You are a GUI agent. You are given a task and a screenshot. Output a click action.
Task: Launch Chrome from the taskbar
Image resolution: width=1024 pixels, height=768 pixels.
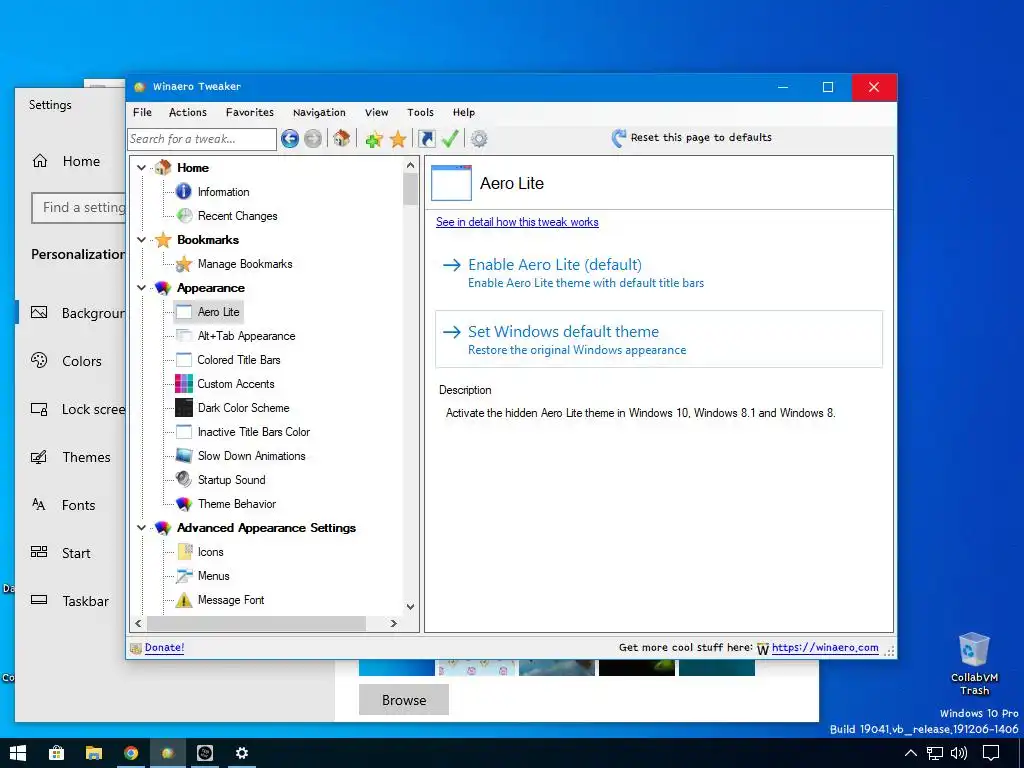click(131, 753)
